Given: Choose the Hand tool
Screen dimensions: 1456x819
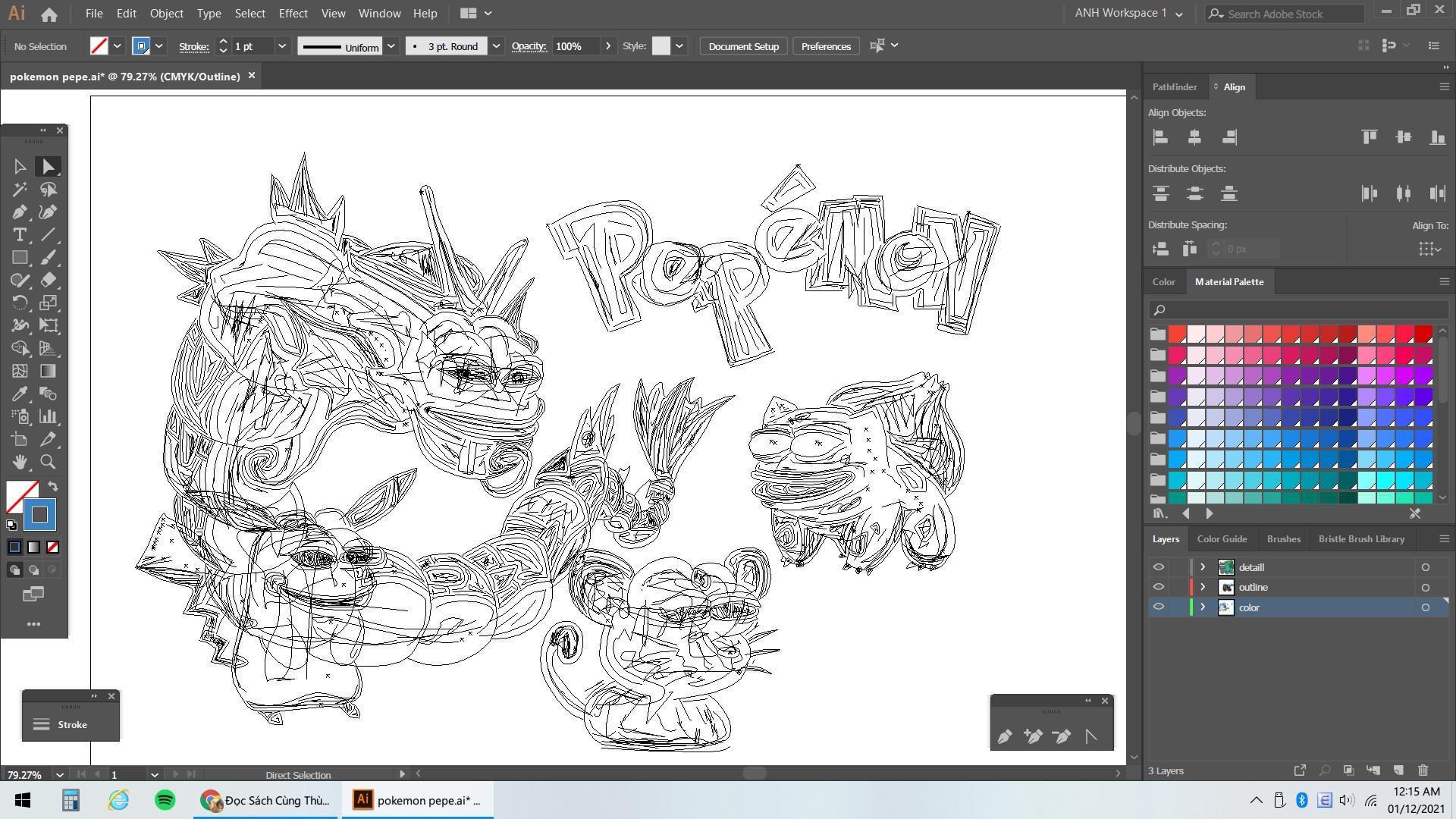Looking at the screenshot, I should 20,462.
